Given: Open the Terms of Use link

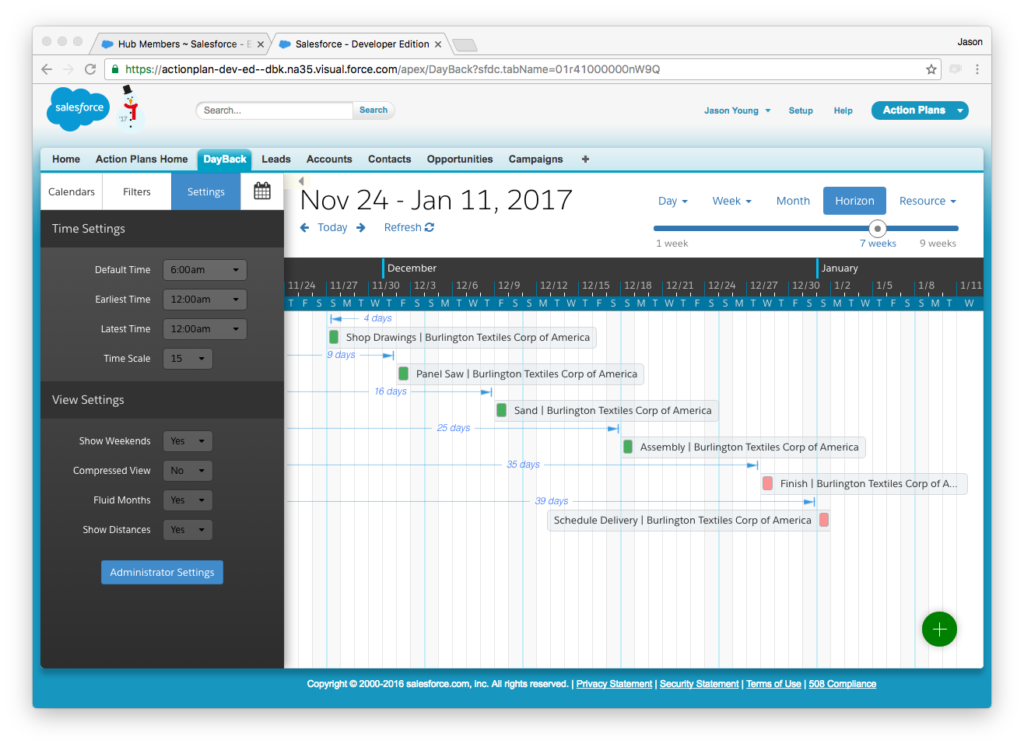Looking at the screenshot, I should point(773,684).
